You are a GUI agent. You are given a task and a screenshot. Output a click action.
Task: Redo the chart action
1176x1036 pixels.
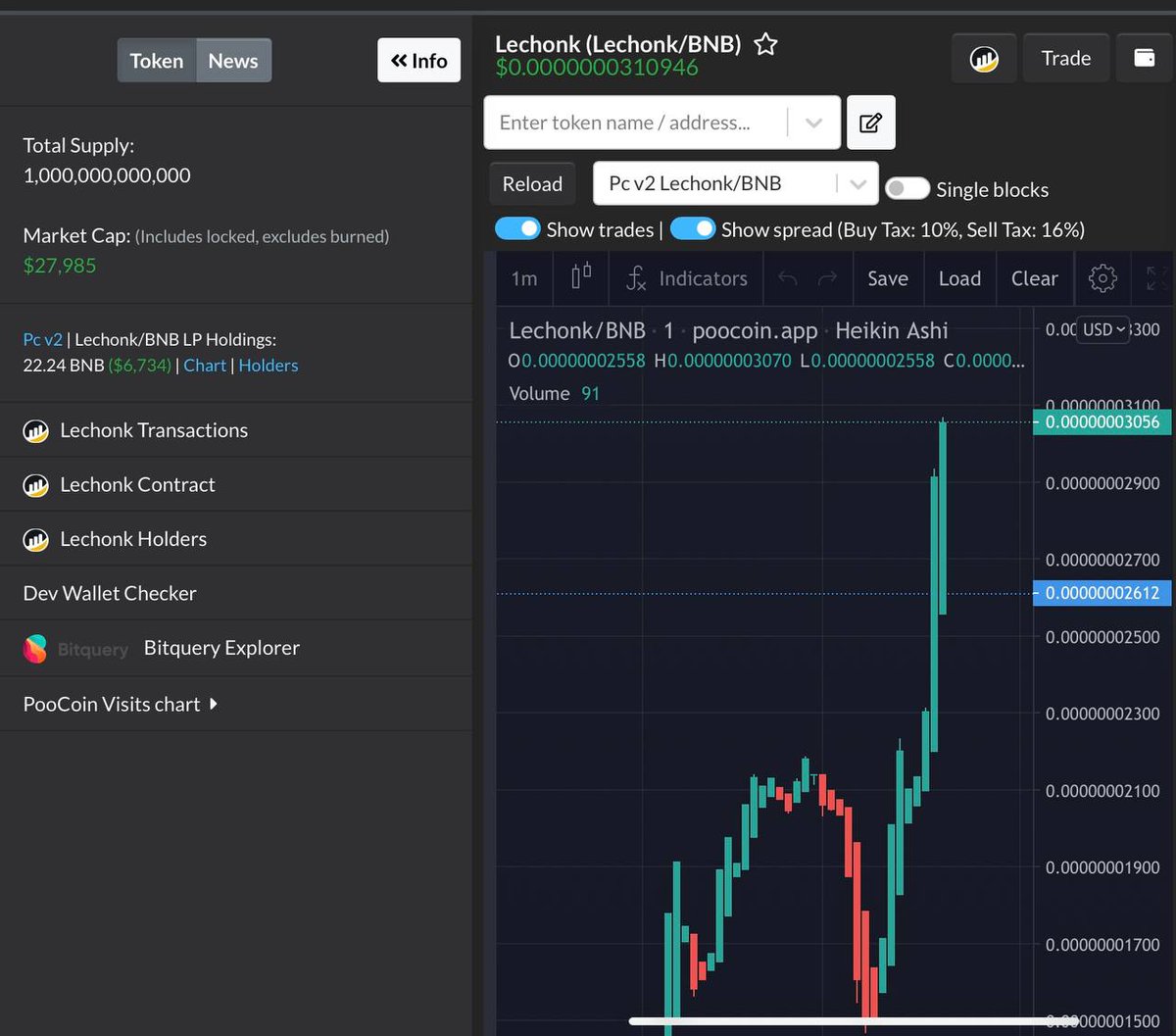(828, 278)
